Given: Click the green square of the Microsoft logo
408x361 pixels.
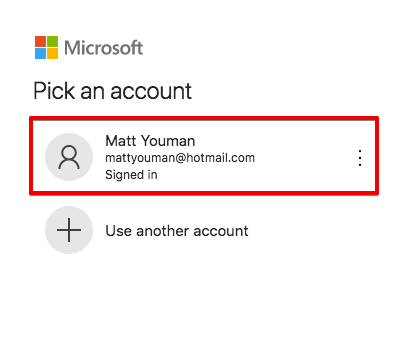Looking at the screenshot, I should pyautogui.click(x=53, y=41).
